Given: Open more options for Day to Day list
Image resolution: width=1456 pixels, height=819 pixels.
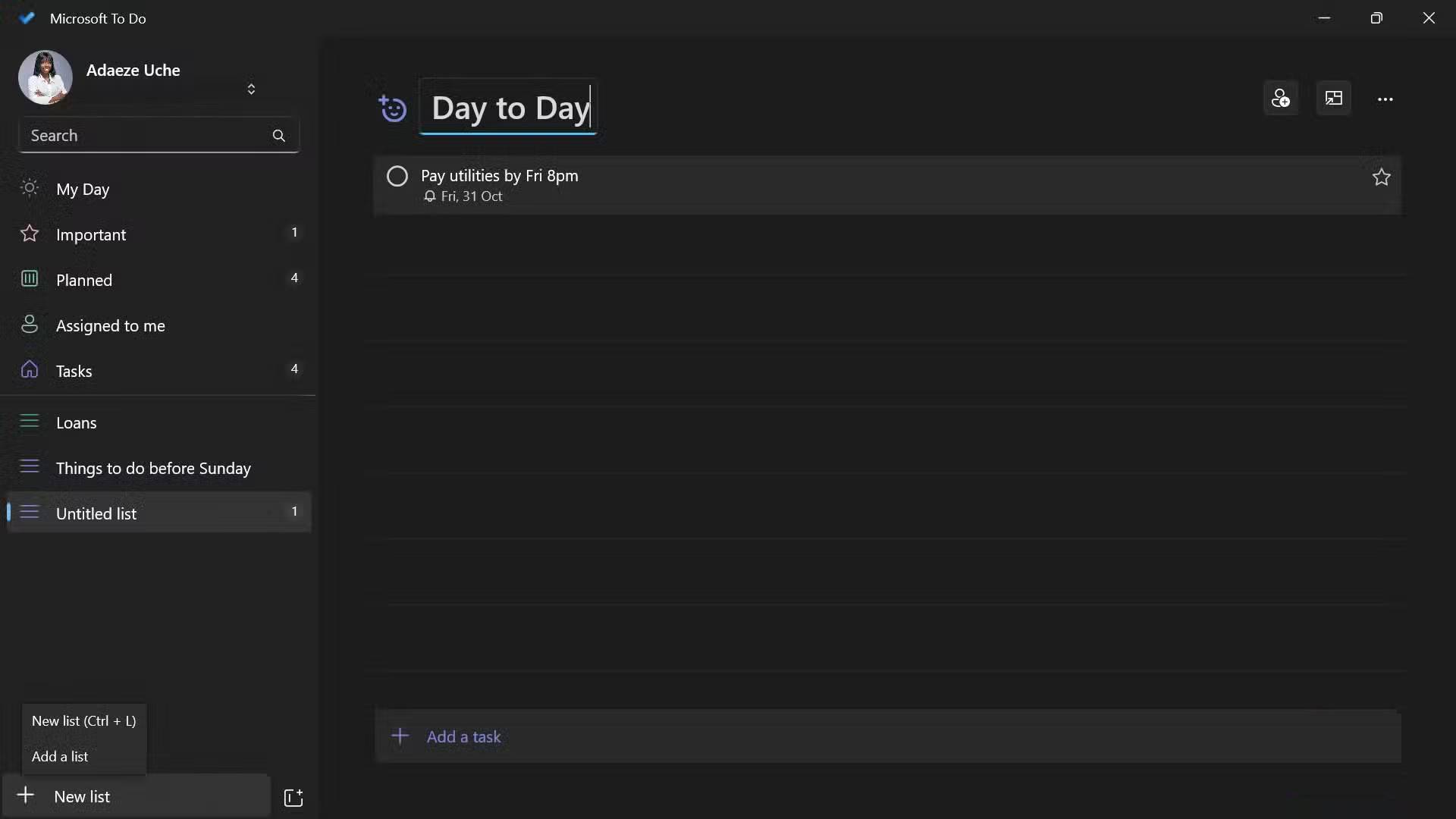Looking at the screenshot, I should click(x=1385, y=99).
